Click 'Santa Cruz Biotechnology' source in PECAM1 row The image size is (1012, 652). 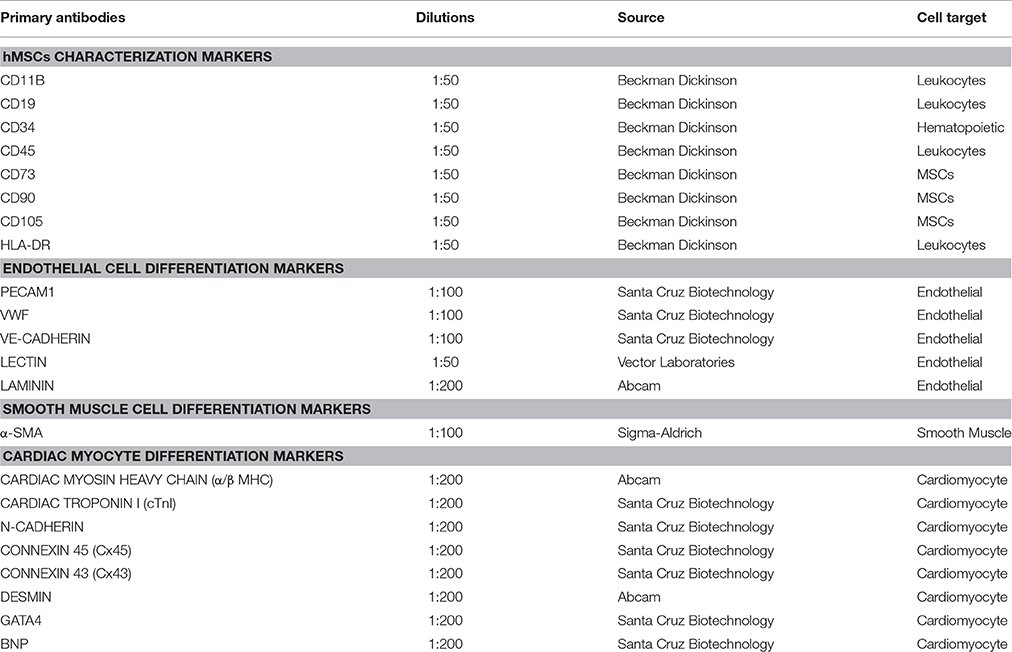coord(696,292)
